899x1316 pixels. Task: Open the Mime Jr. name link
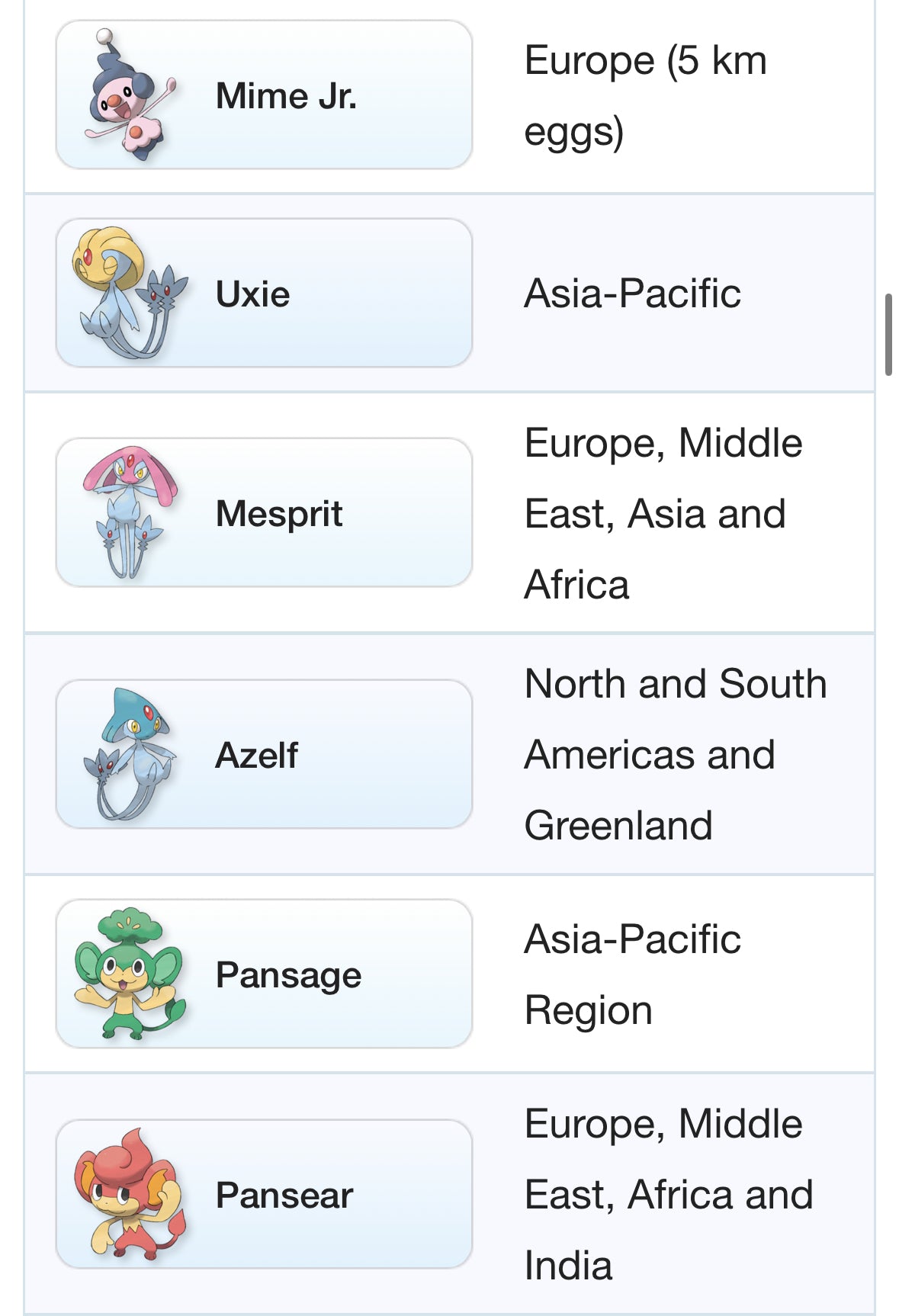click(x=286, y=96)
